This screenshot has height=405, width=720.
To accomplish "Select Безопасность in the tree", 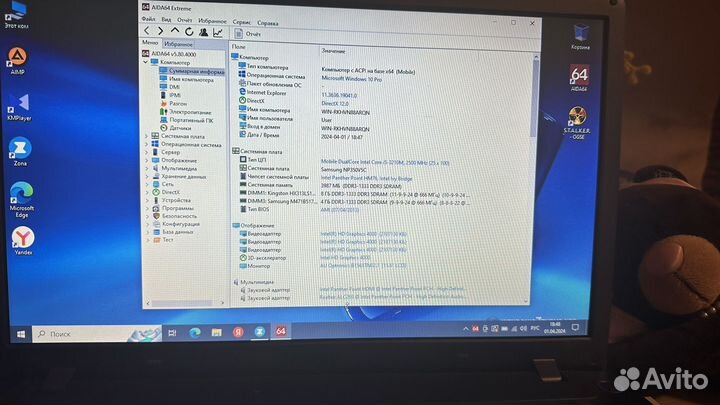I will tap(174, 216).
